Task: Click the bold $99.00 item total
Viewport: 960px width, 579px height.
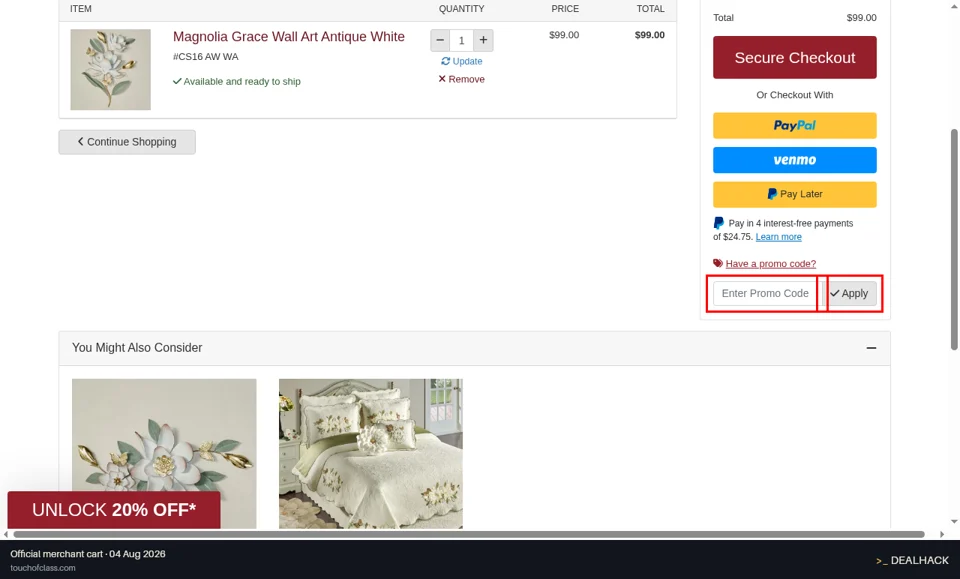Action: (x=650, y=35)
